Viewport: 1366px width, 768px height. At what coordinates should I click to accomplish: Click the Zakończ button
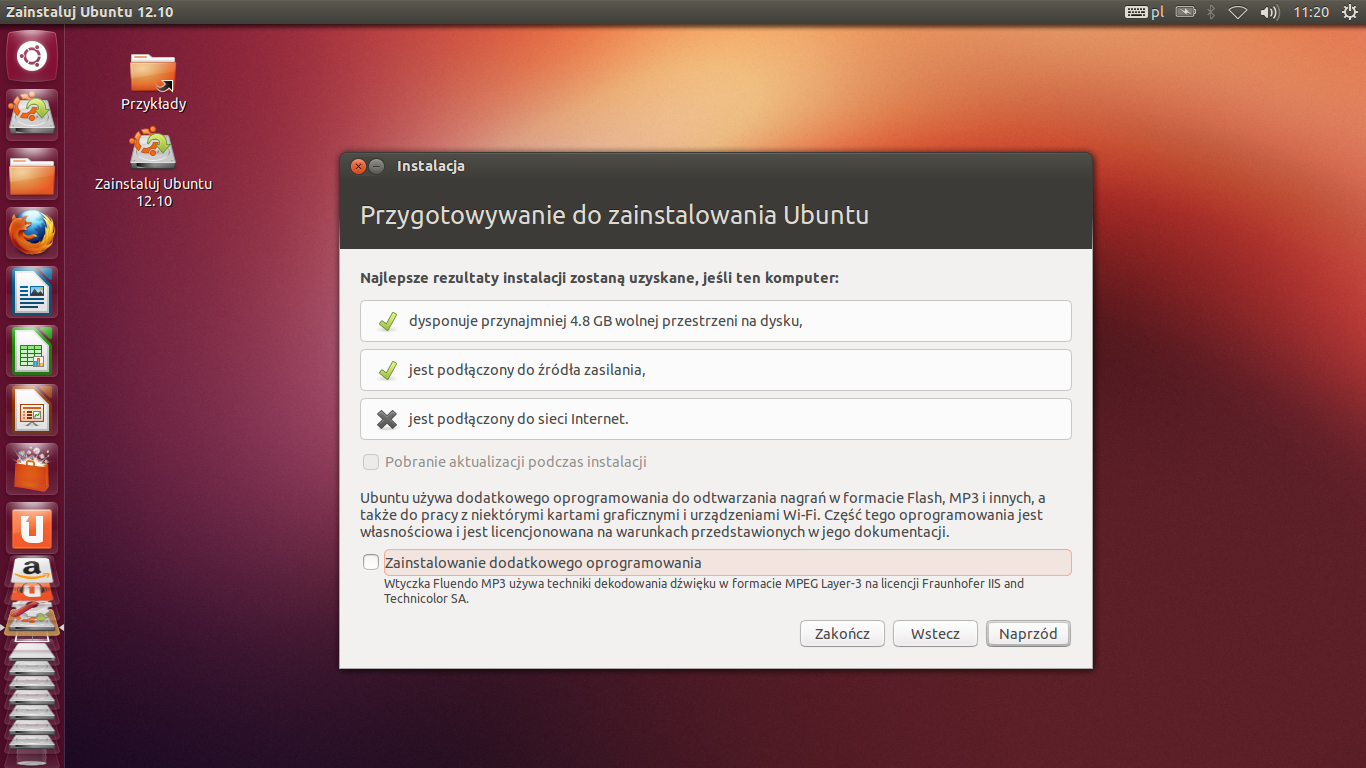[x=842, y=633]
